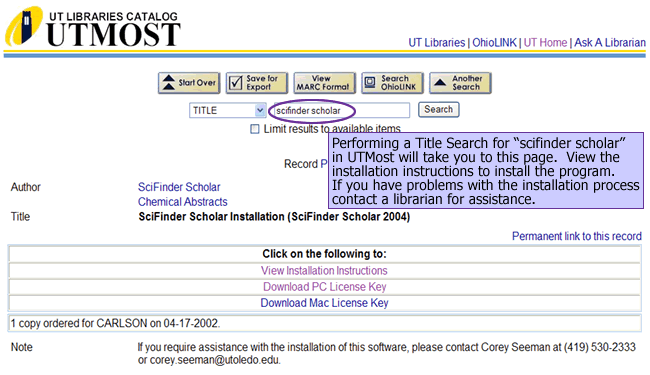Click Another Search button
650x375 pixels.
pos(460,83)
